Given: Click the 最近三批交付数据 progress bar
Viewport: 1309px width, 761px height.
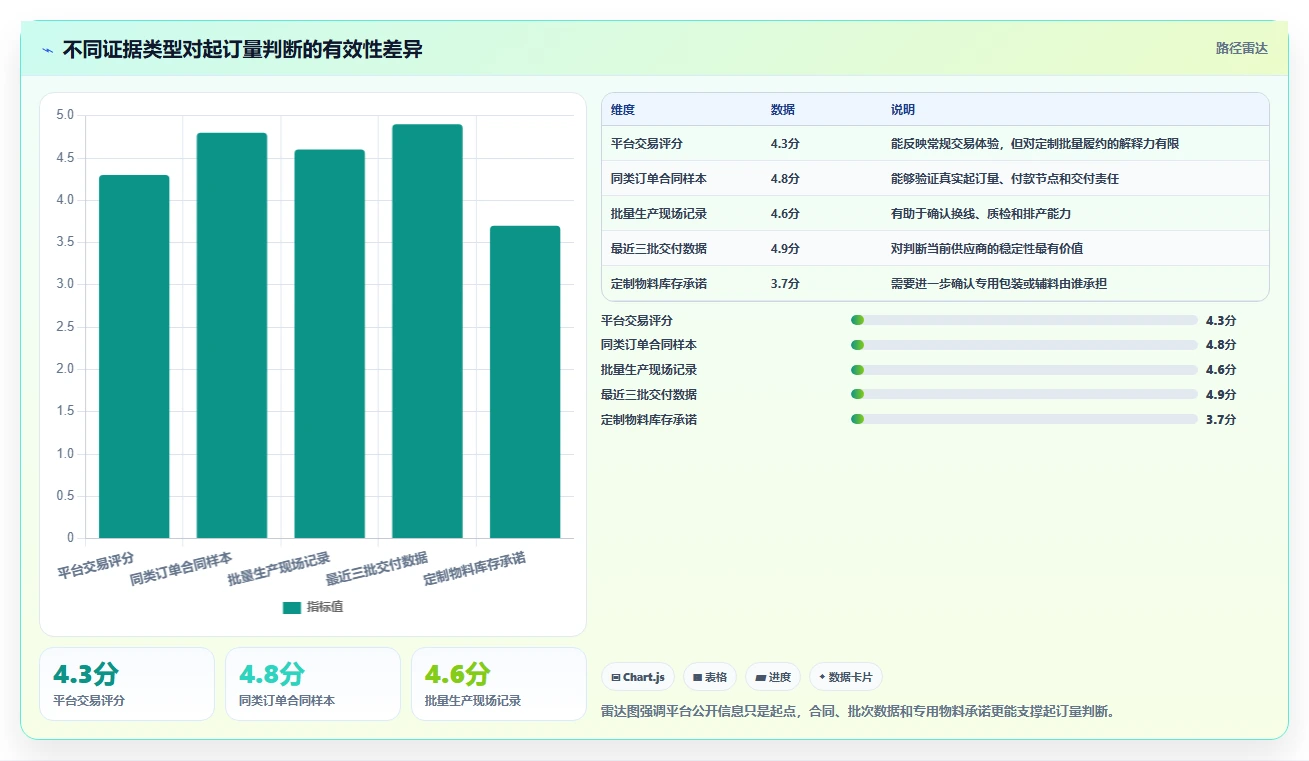Looking at the screenshot, I should tap(1024, 394).
